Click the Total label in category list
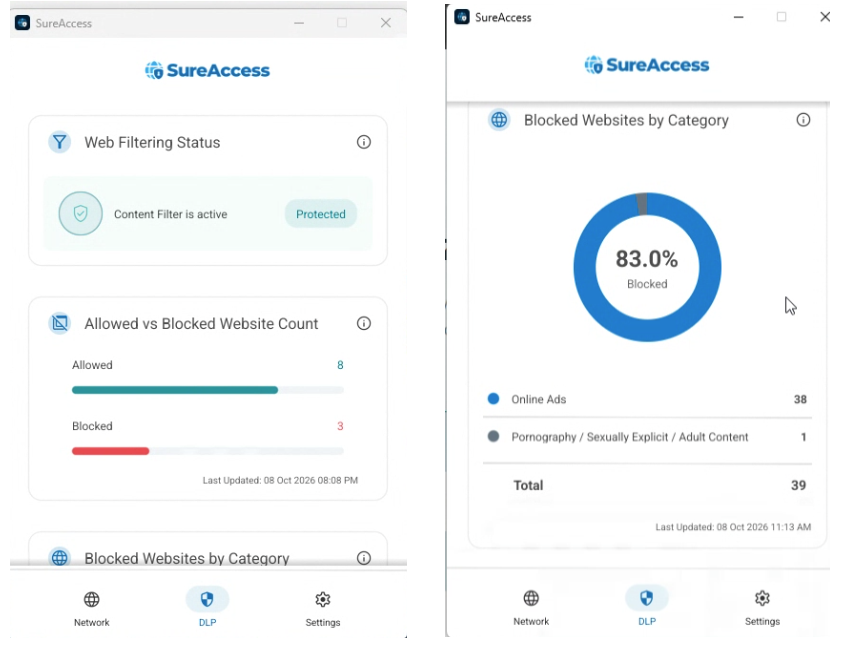This screenshot has width=847, height=648. coord(528,485)
